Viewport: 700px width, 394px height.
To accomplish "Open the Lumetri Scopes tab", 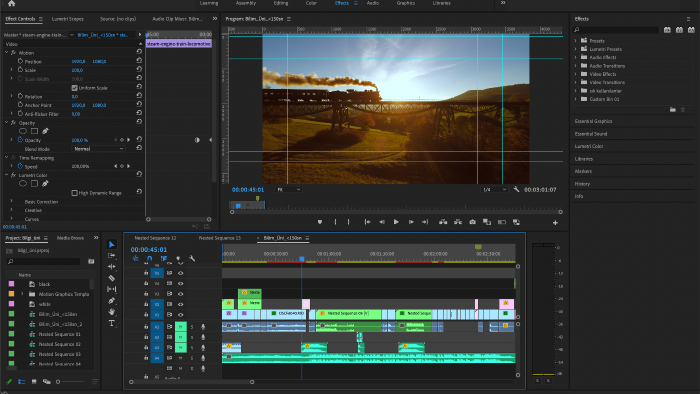I will (x=67, y=19).
